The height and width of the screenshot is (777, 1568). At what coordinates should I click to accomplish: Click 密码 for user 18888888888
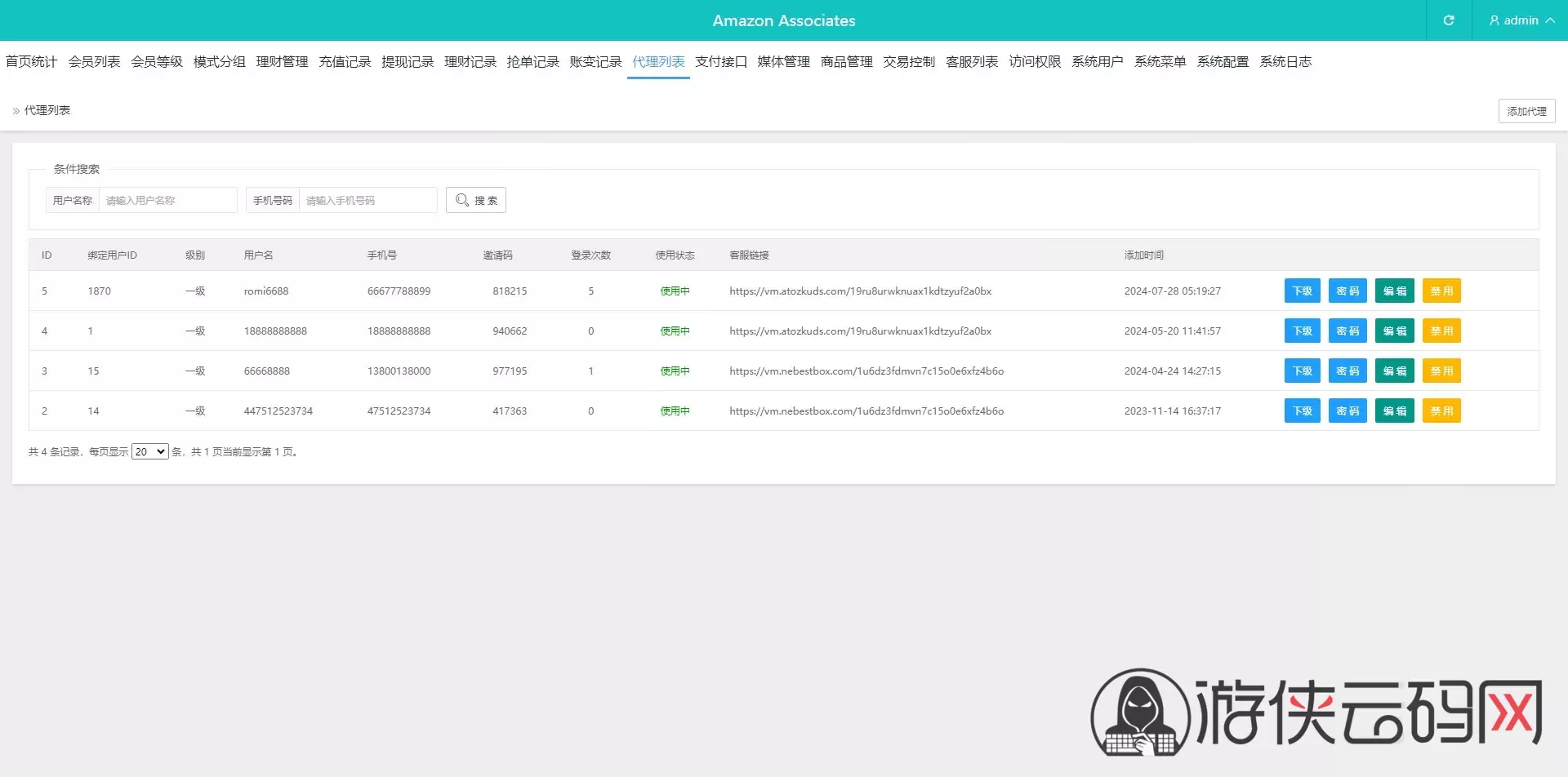pos(1347,331)
